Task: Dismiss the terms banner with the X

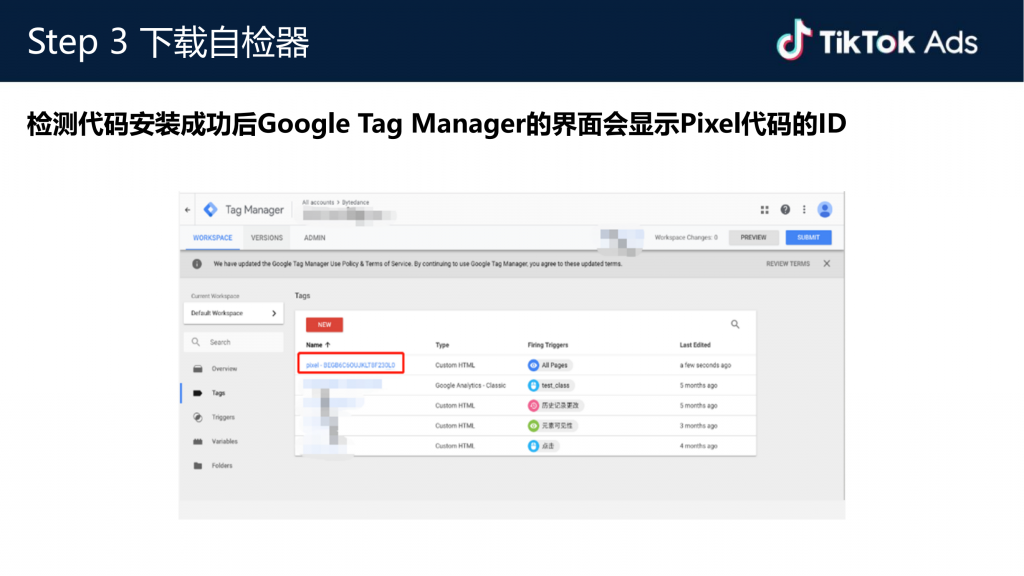Action: click(x=827, y=264)
